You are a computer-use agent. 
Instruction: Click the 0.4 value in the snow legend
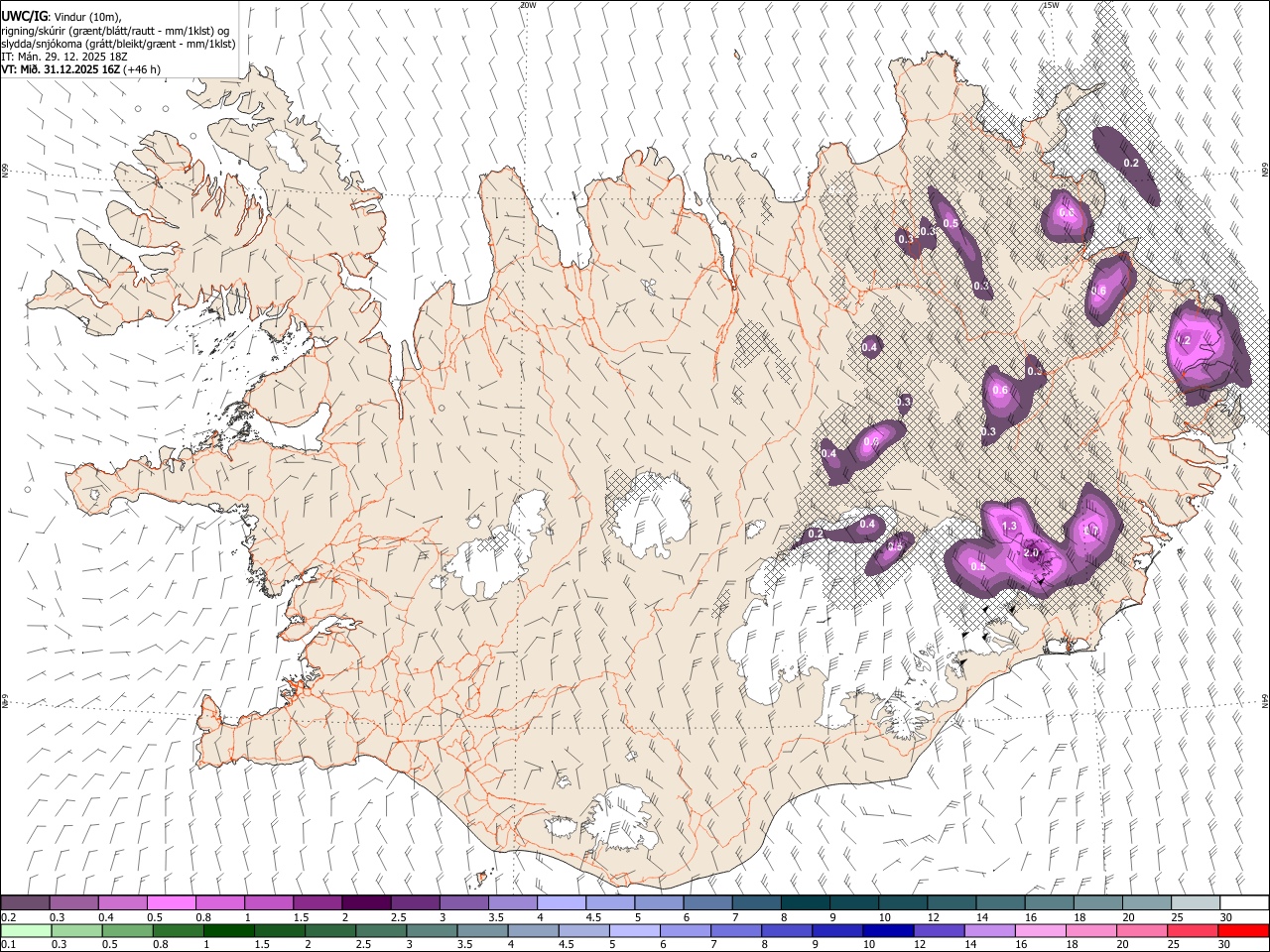click(x=105, y=917)
